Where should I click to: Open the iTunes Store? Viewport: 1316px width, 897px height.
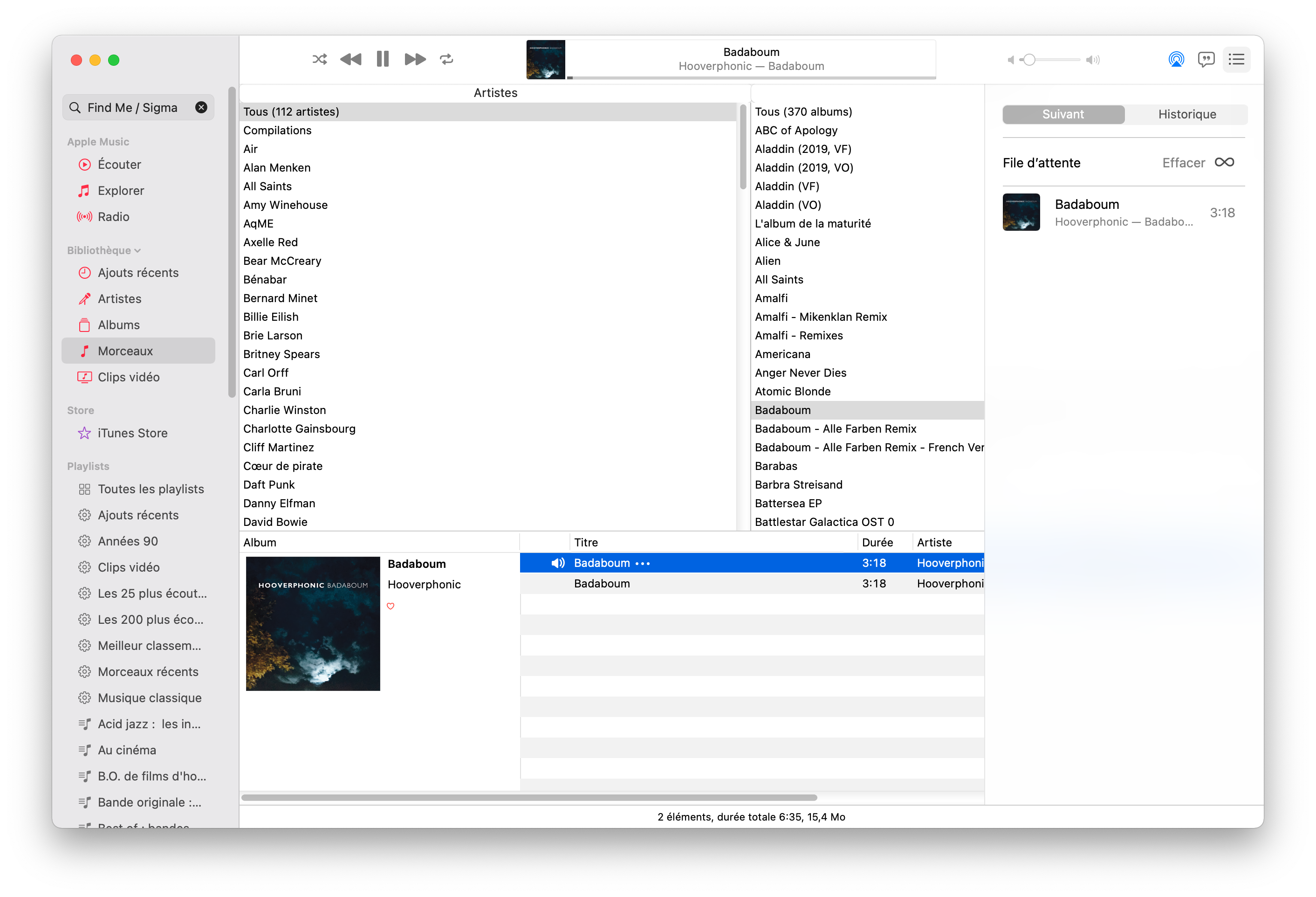[138, 433]
